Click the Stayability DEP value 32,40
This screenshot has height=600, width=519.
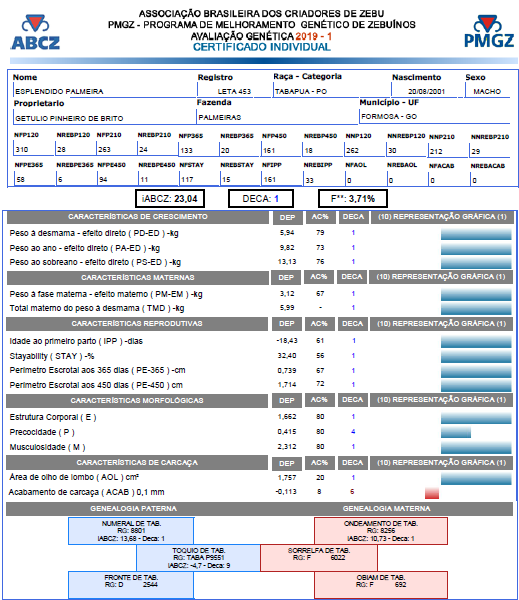pyautogui.click(x=287, y=355)
